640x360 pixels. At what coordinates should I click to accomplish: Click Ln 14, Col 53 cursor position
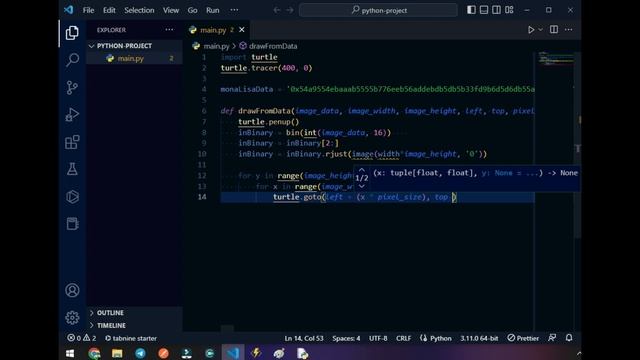click(x=304, y=338)
